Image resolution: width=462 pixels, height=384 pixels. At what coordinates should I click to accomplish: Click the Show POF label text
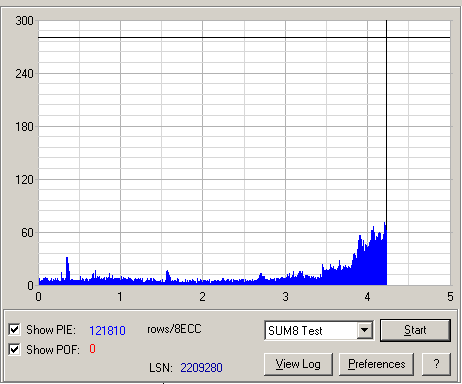click(53, 350)
